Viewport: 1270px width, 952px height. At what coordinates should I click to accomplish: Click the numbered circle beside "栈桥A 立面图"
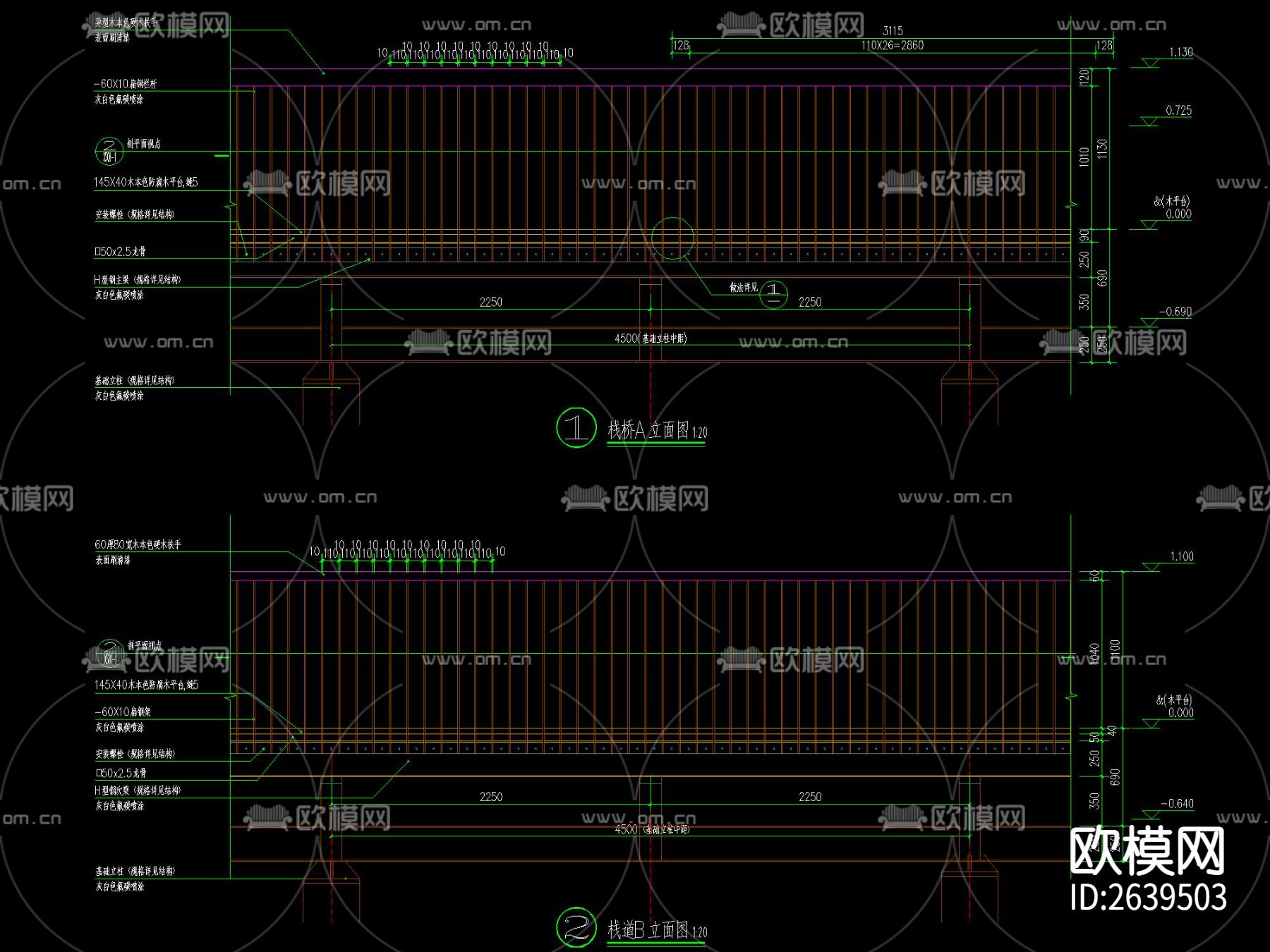tap(576, 427)
